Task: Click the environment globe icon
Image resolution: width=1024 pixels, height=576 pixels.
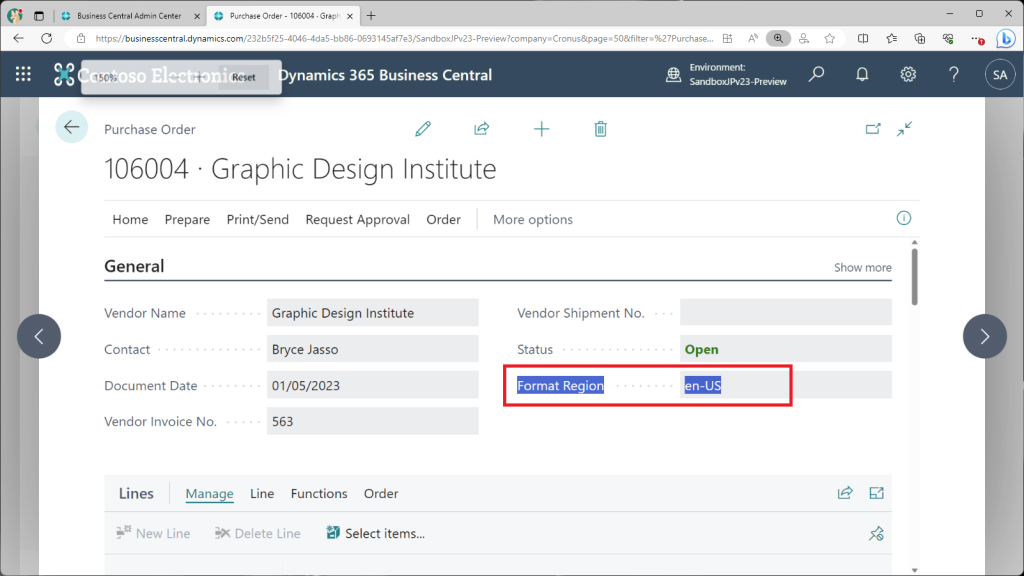Action: (673, 74)
